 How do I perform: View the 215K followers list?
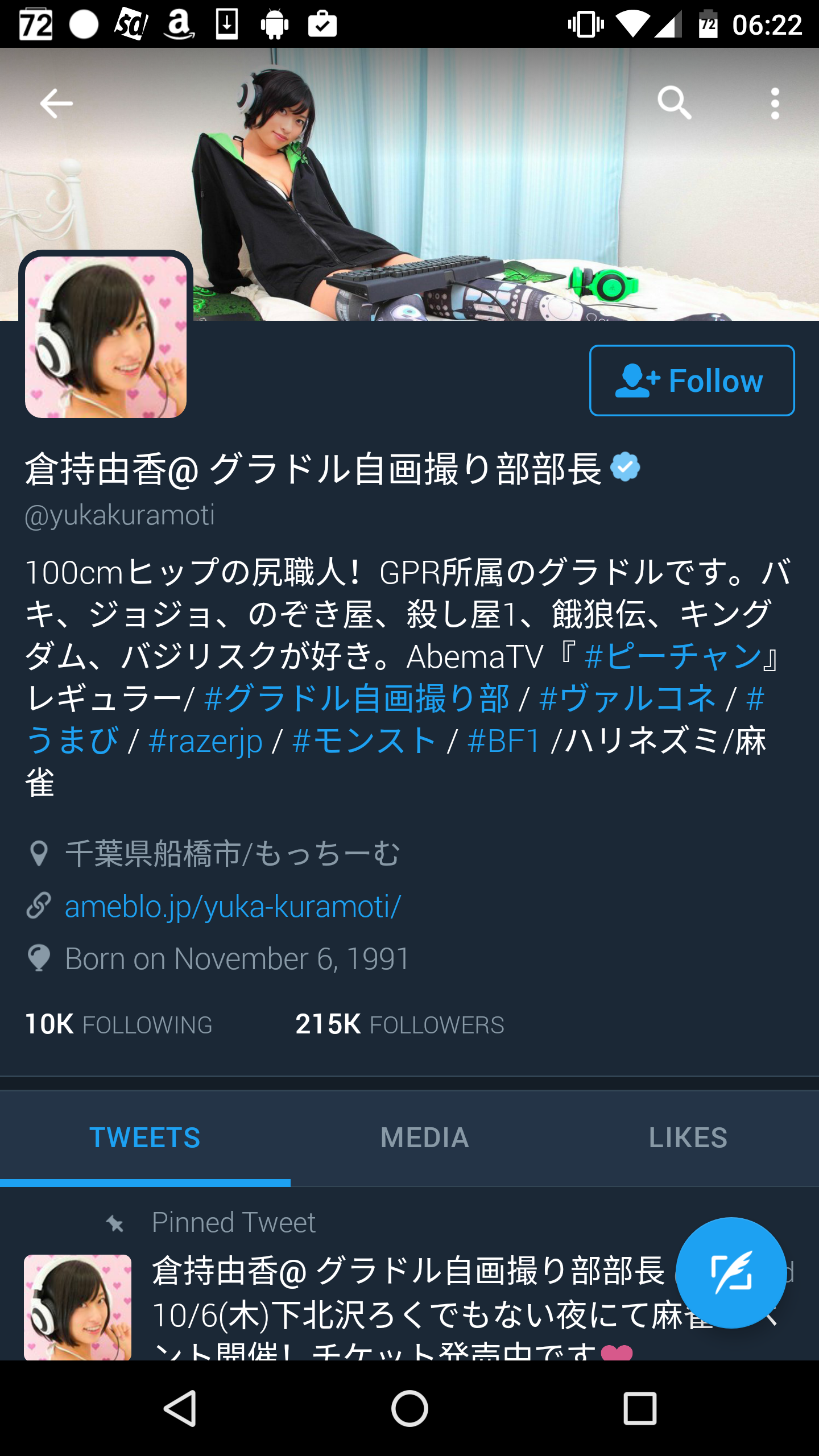click(400, 1024)
